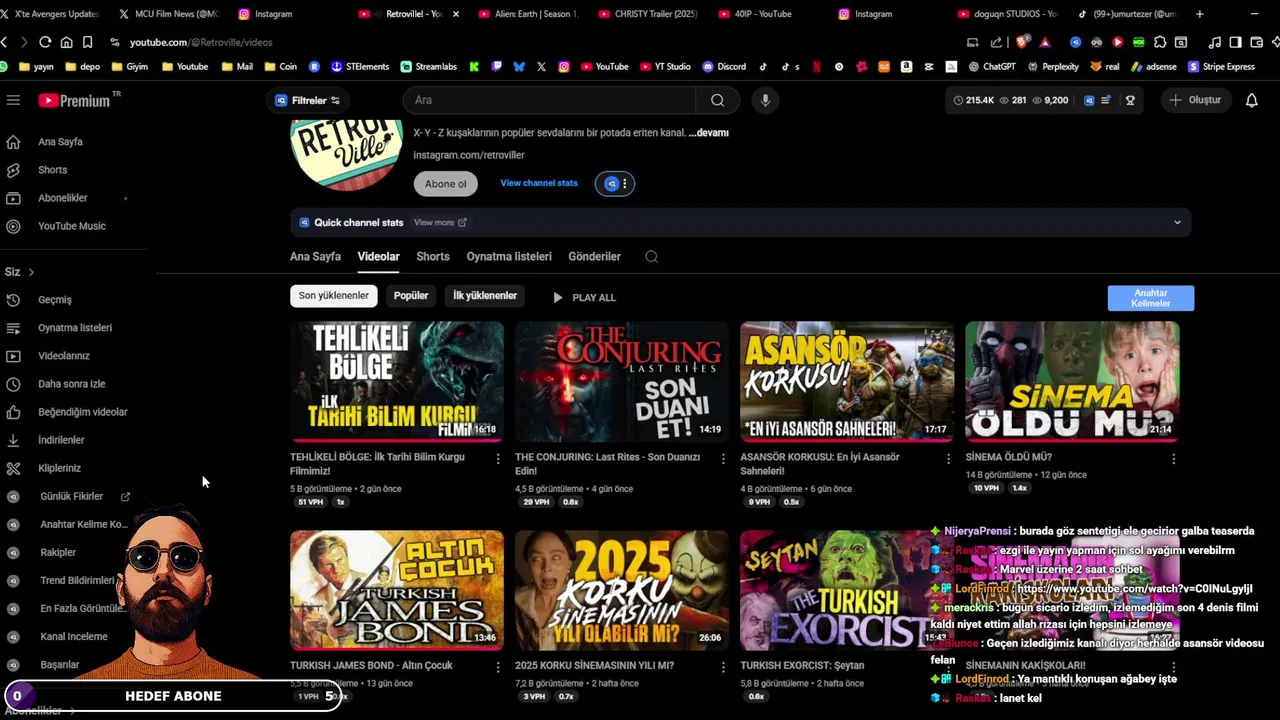Click the Abone ol subscribe button
Screen dimensions: 1280x720
coord(445,184)
